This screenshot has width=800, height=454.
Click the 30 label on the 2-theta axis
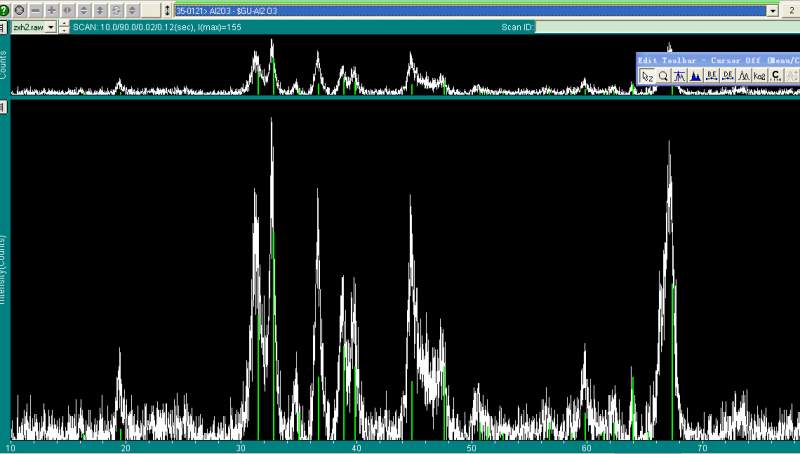click(x=240, y=448)
